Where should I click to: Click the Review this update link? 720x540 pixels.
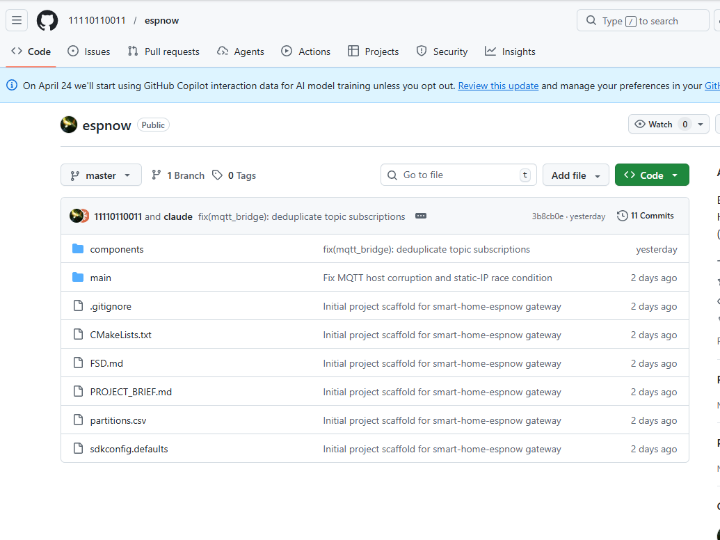(x=498, y=86)
